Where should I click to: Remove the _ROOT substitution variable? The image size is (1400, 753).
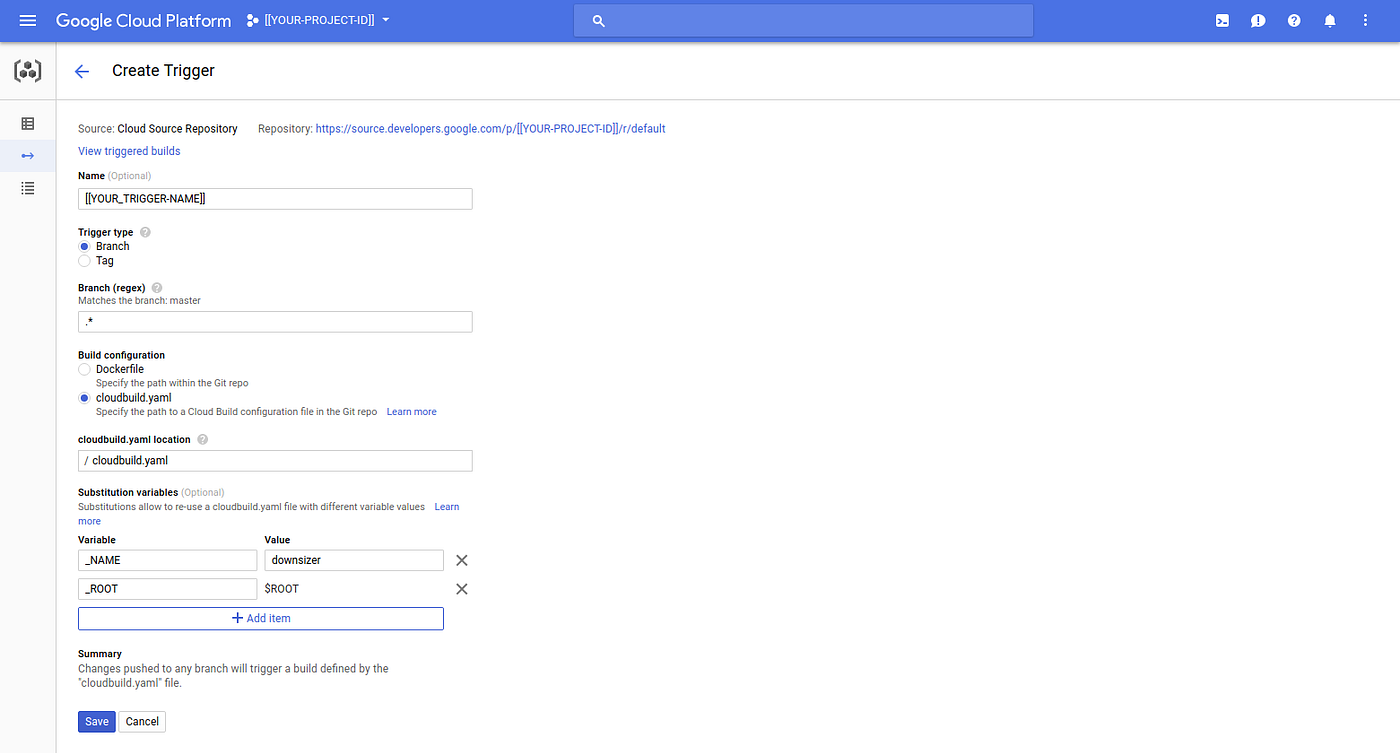point(461,588)
